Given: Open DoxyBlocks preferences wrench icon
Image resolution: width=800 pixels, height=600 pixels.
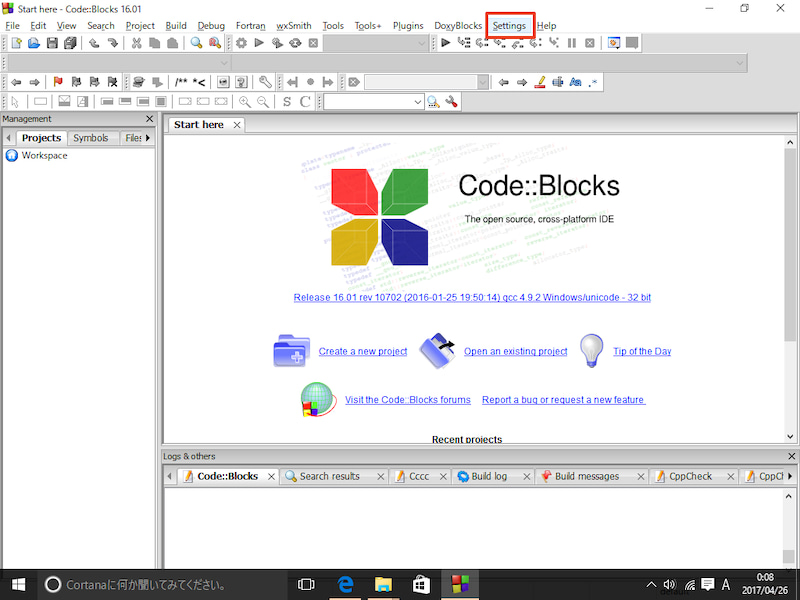Looking at the screenshot, I should (265, 82).
